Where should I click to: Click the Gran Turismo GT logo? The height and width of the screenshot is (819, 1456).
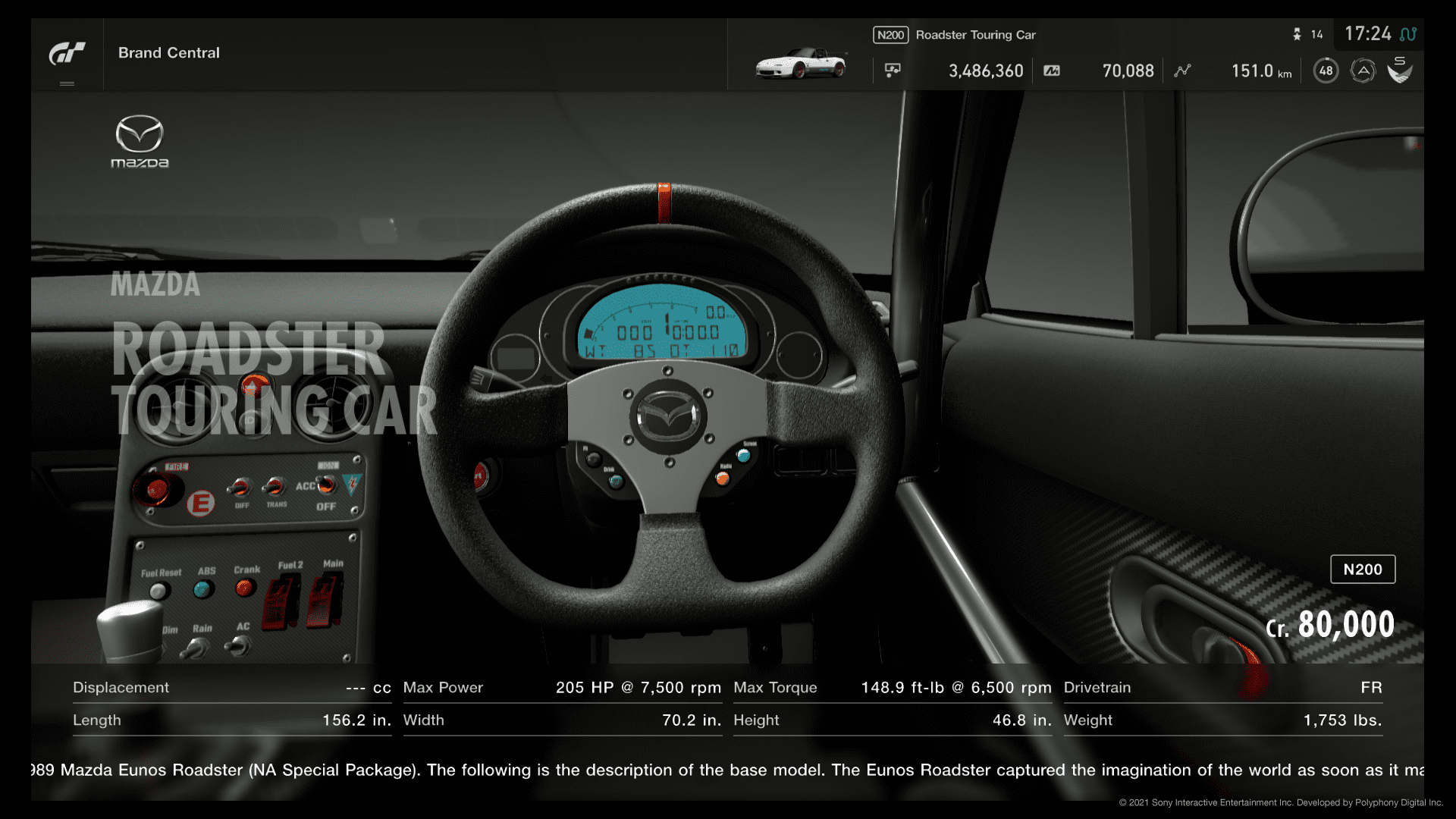tap(67, 53)
